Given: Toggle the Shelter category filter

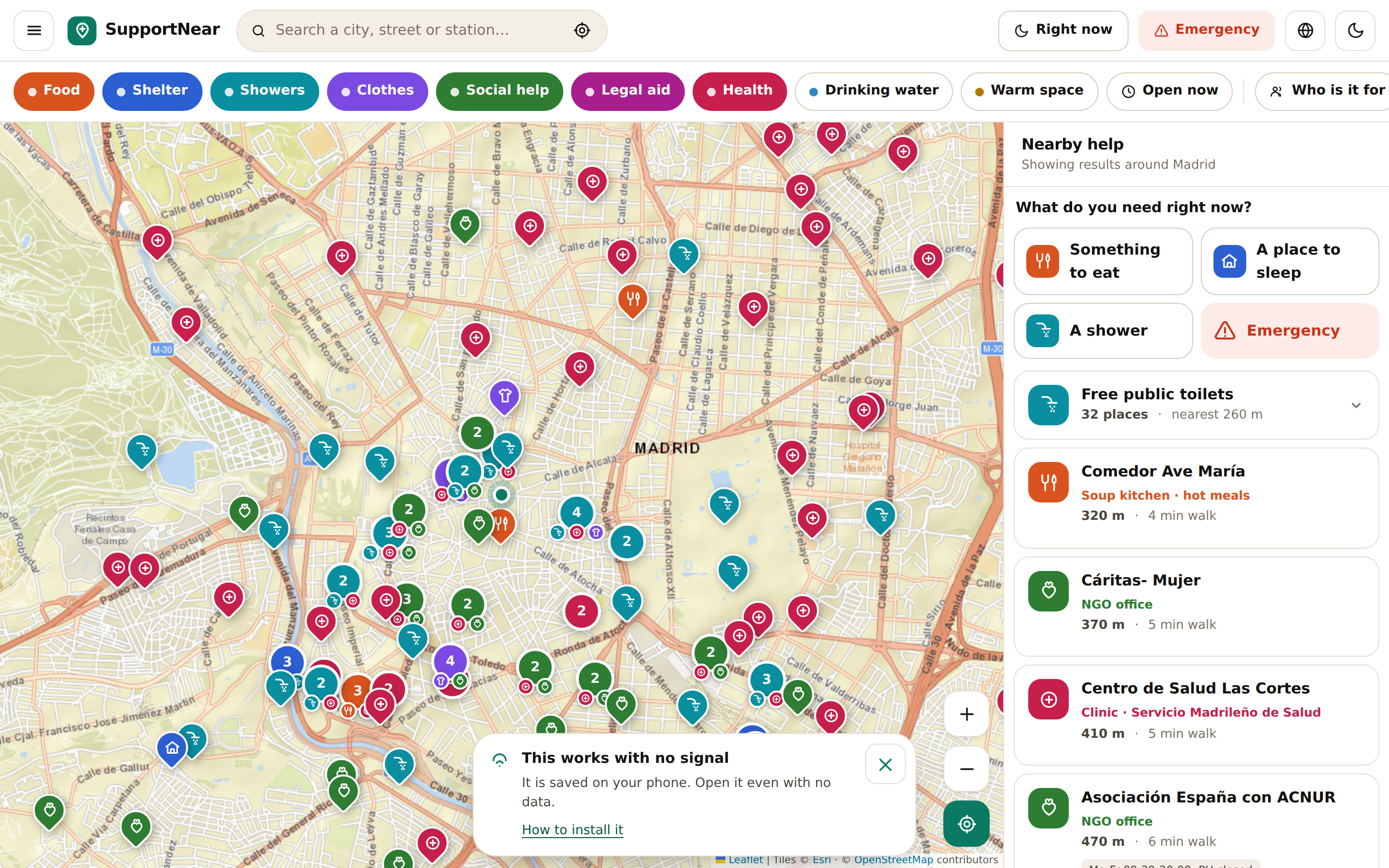Looking at the screenshot, I should (152, 91).
